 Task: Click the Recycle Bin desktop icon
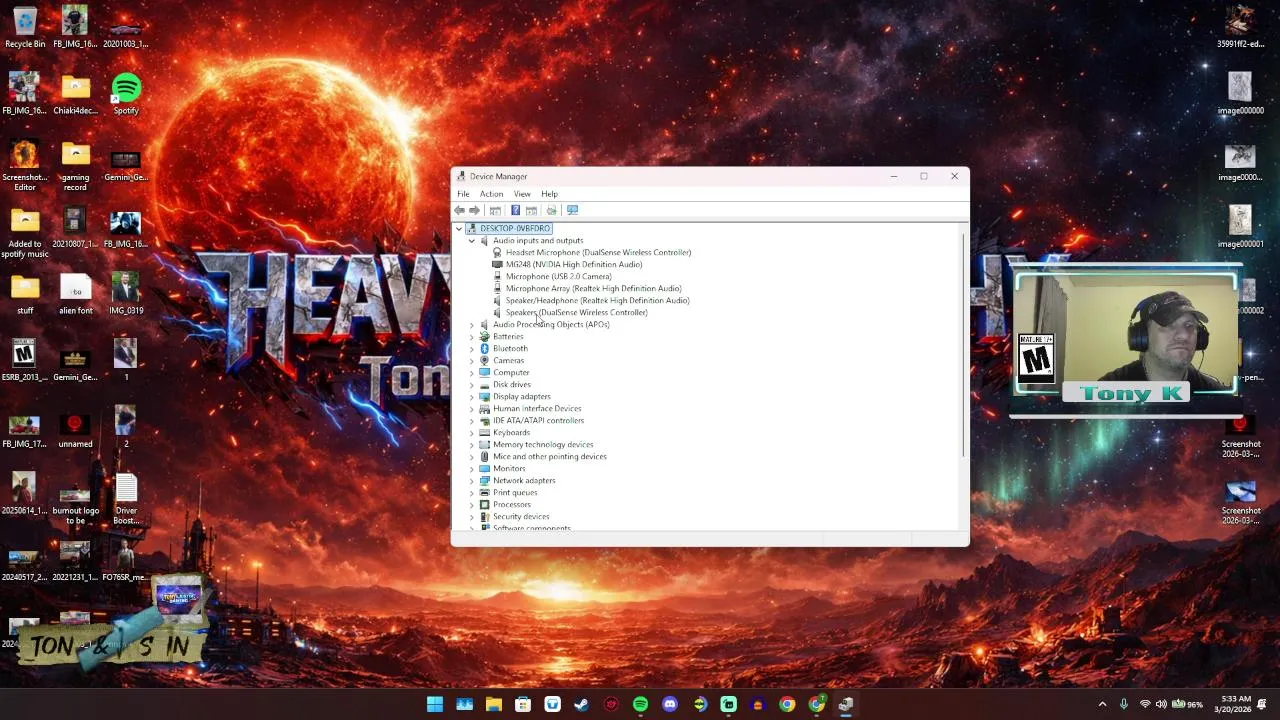25,27
